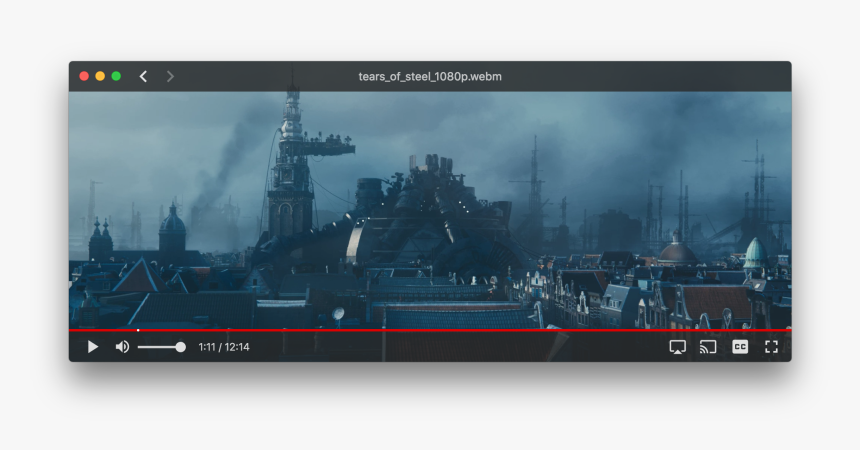Click the tears_of_steel_1080p.webm title

(x=430, y=76)
